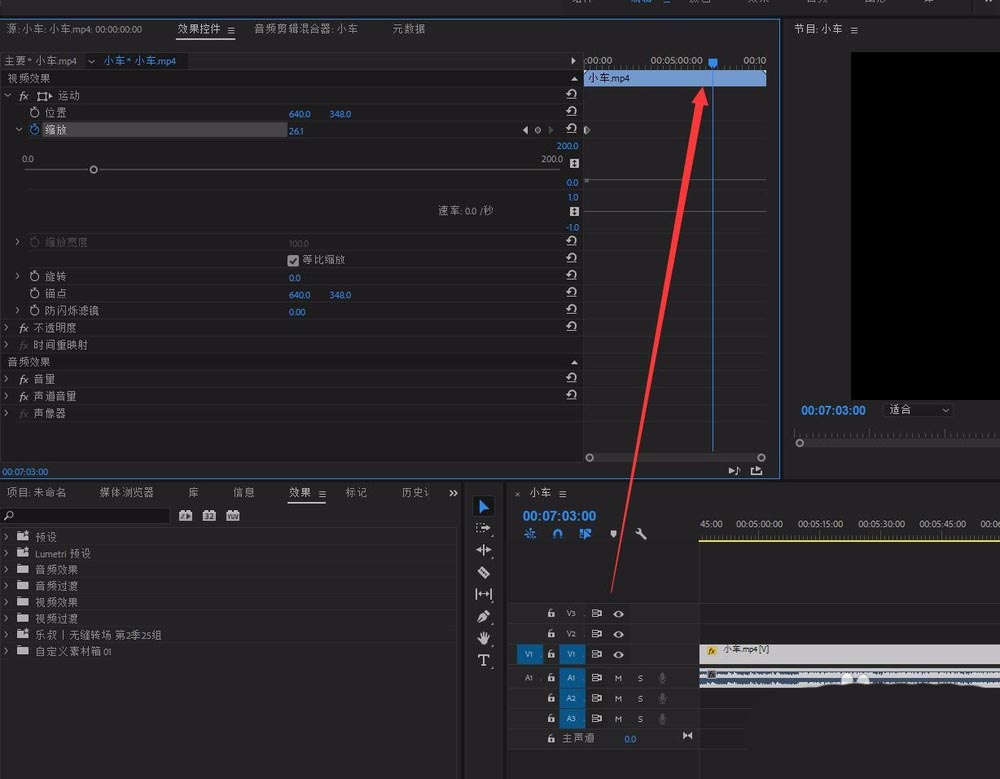
Task: Expand the 音量 volume effect
Action: click(6, 379)
